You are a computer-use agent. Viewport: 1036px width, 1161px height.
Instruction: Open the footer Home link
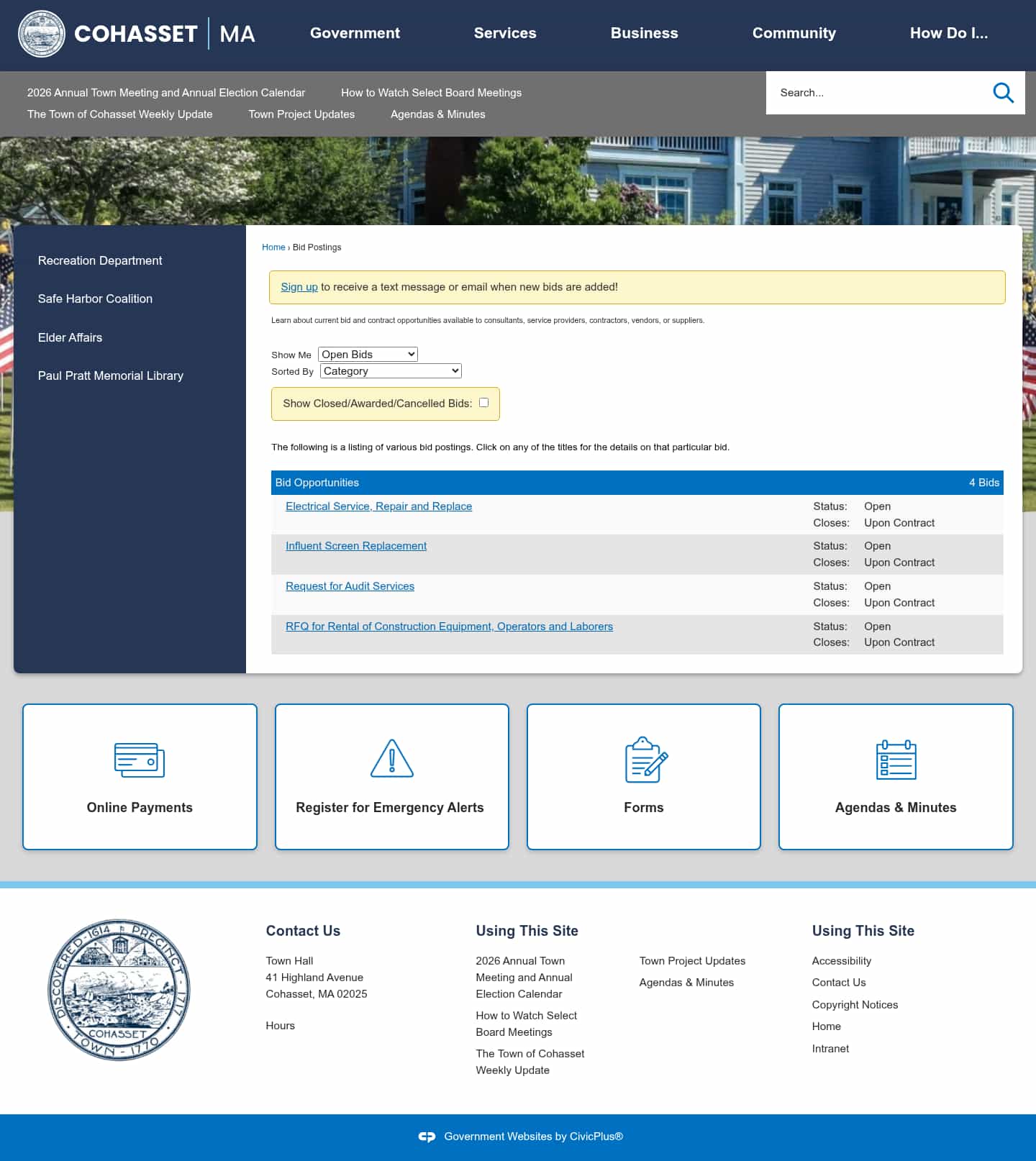826,1026
